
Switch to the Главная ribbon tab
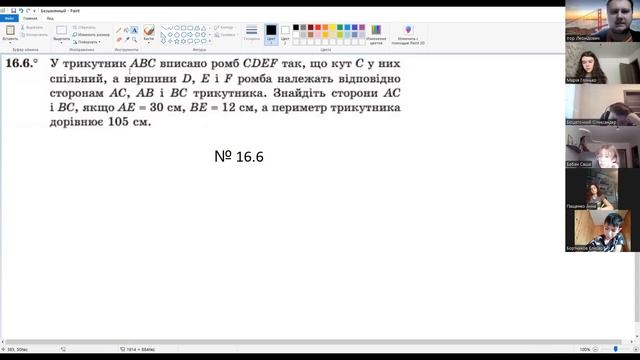pos(30,18)
